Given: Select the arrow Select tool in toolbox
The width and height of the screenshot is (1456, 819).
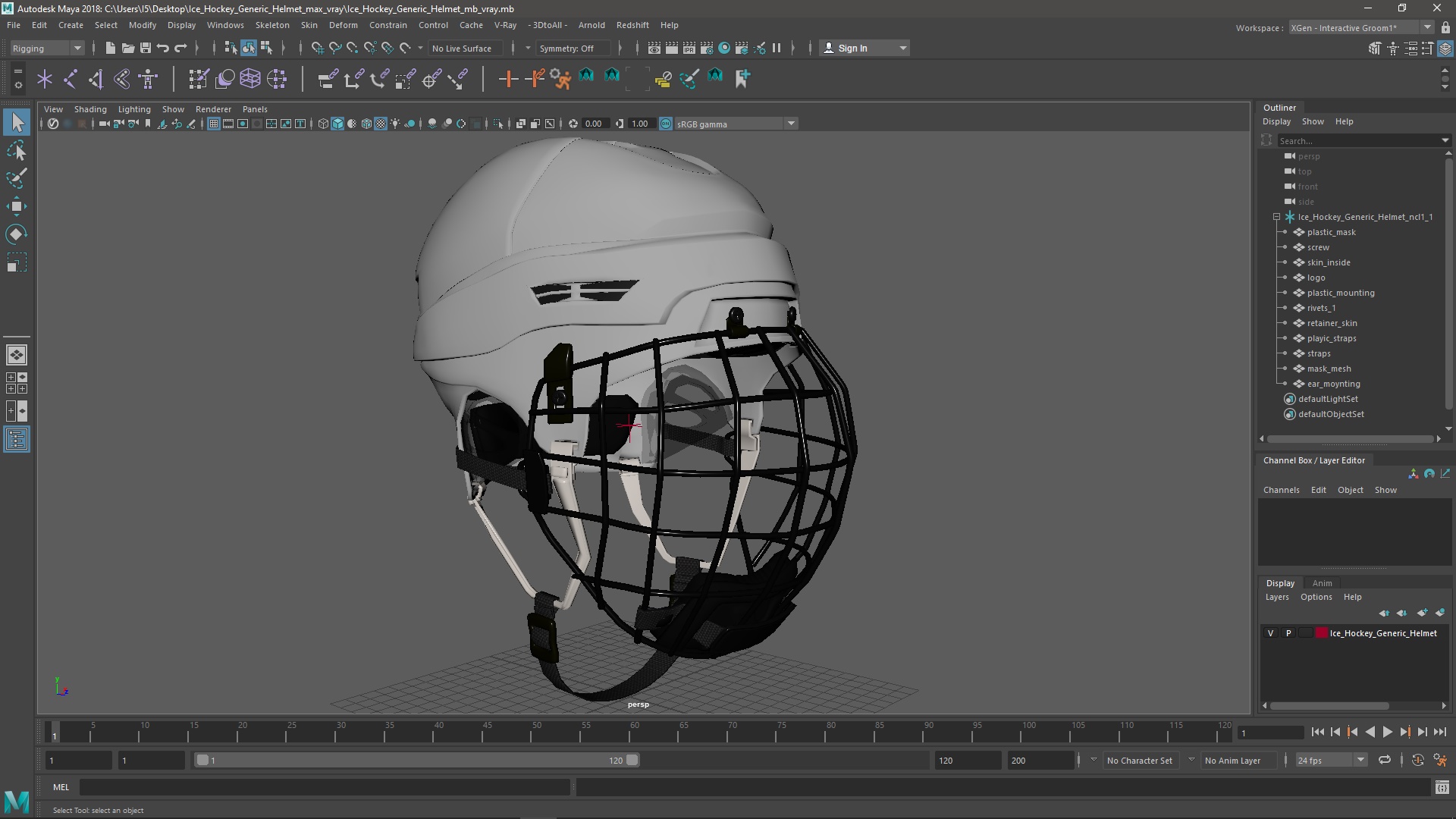Looking at the screenshot, I should [x=17, y=122].
